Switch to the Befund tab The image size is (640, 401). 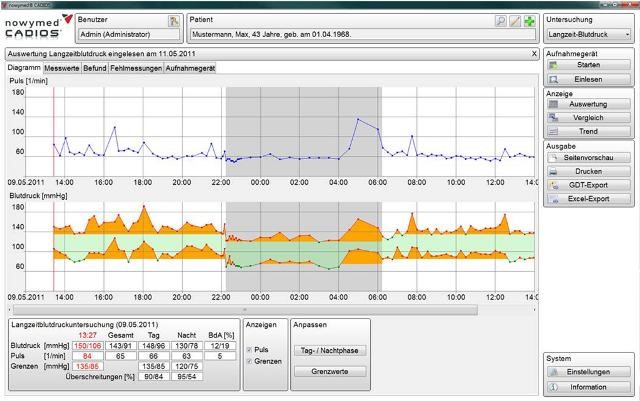pyautogui.click(x=95, y=68)
